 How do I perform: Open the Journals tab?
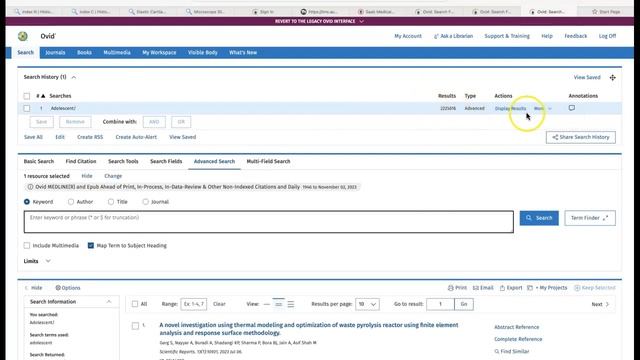55,53
